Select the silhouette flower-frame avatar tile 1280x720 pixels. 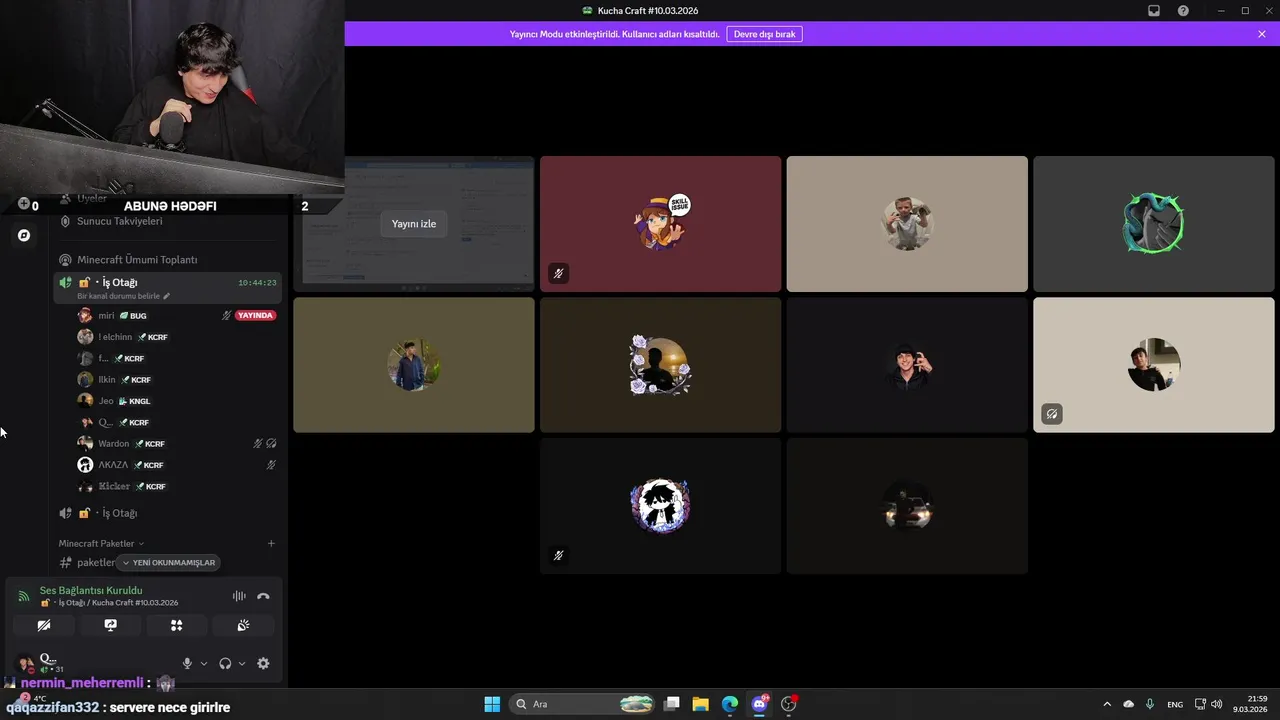(661, 365)
